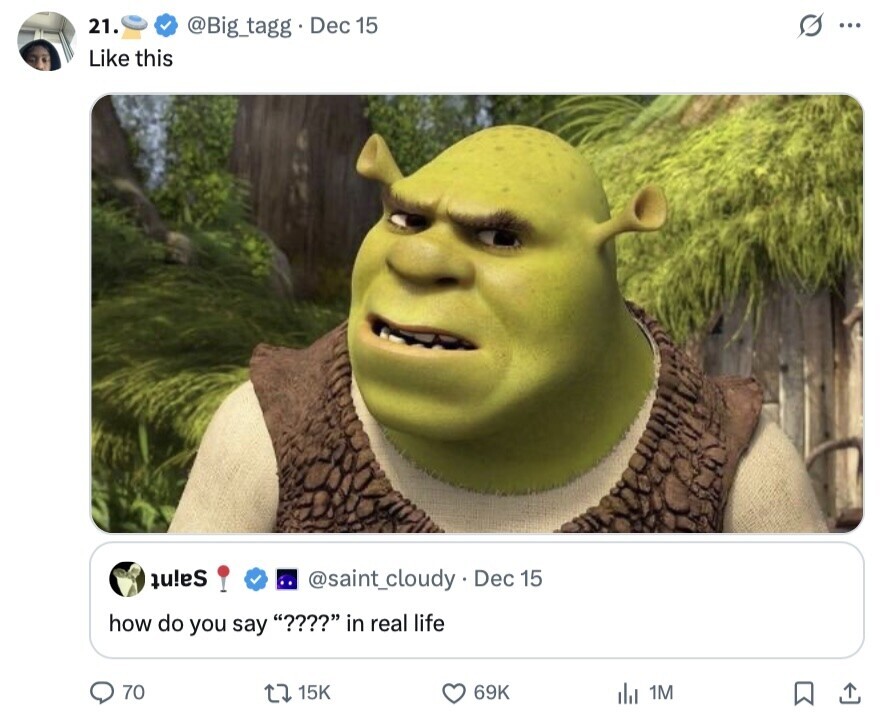Click the display name "21."
This screenshot has height=722, width=882.
coord(102,26)
